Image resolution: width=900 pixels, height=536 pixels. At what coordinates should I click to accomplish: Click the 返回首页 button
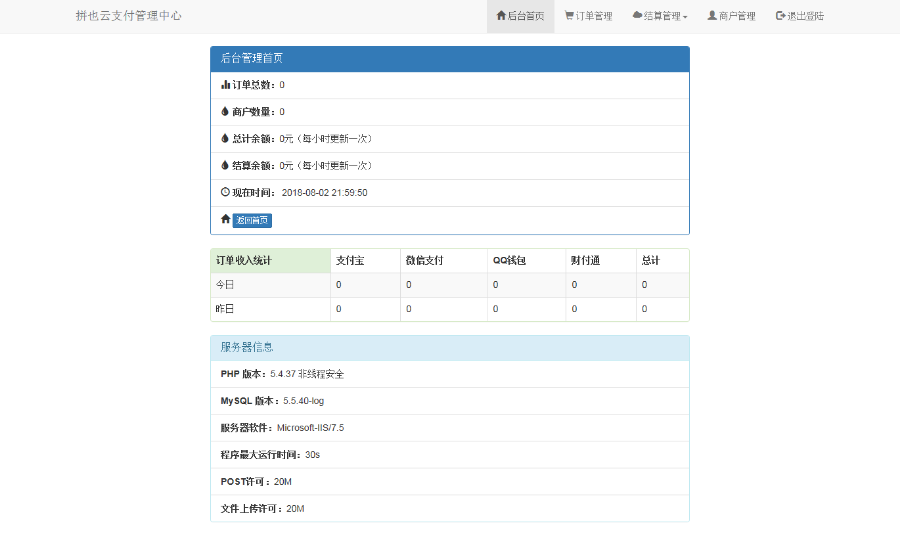pyautogui.click(x=252, y=220)
